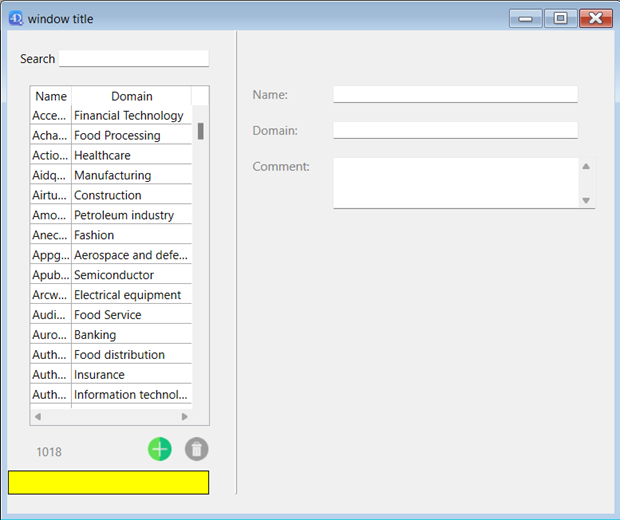Click inside the Comment text area
This screenshot has width=620, height=520.
[x=455, y=183]
